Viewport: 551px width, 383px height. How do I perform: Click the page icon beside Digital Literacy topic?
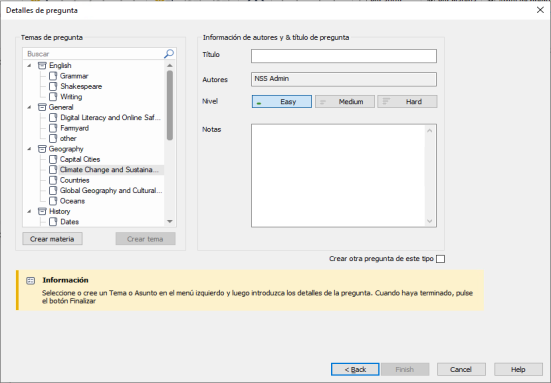click(x=53, y=117)
